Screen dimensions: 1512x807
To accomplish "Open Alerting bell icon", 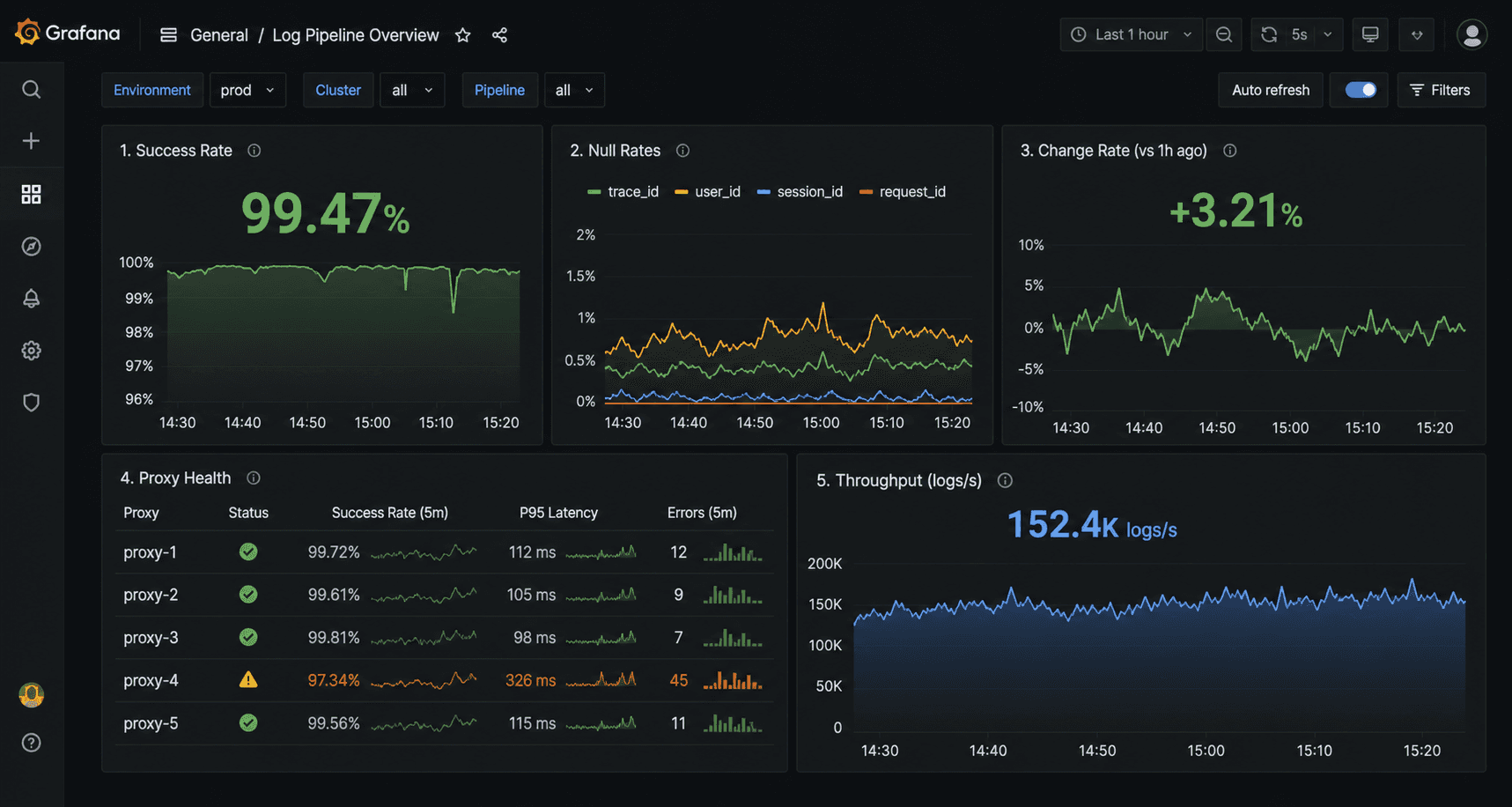I will 31,298.
